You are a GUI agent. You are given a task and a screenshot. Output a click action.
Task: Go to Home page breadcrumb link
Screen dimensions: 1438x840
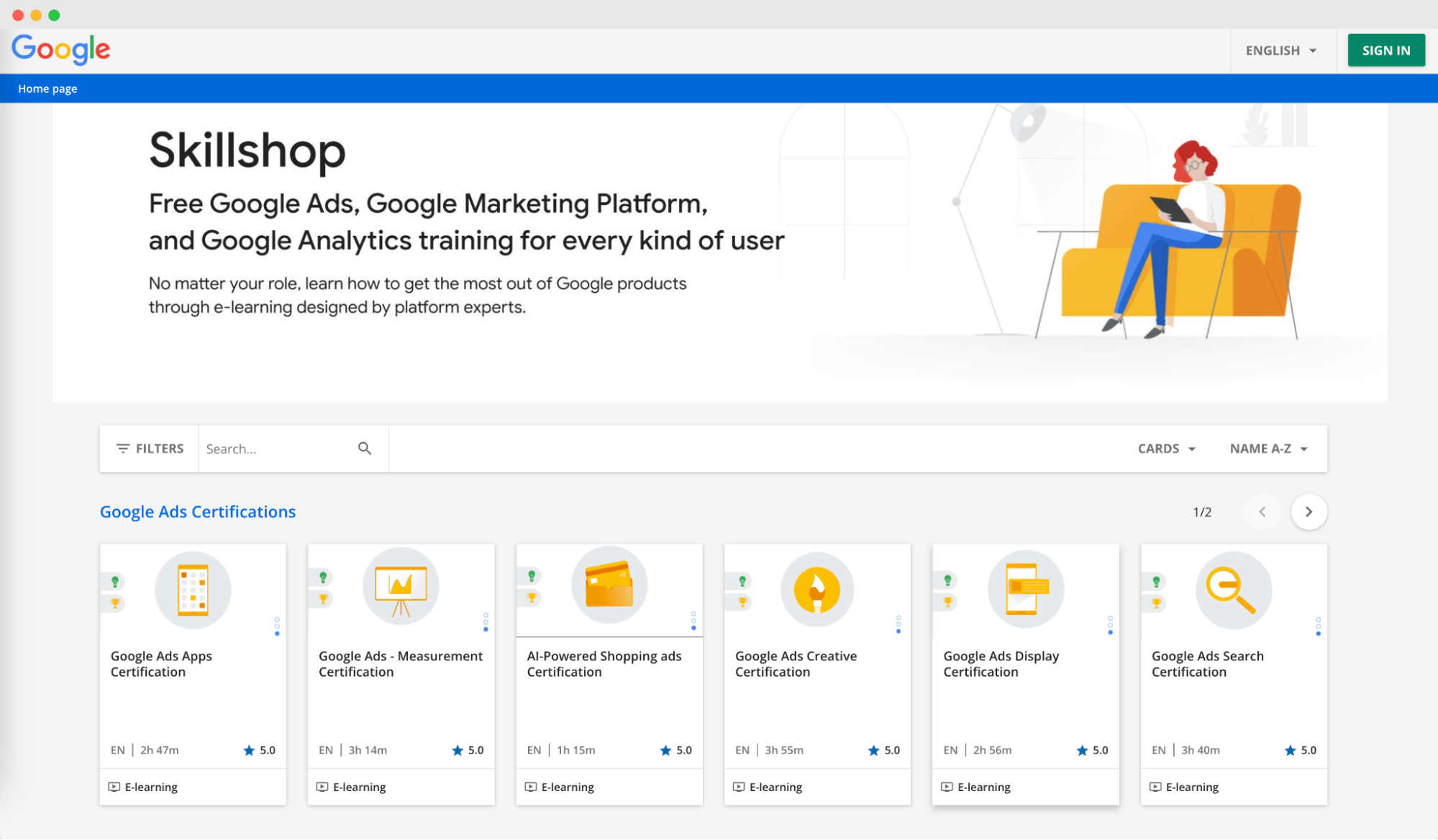point(47,88)
